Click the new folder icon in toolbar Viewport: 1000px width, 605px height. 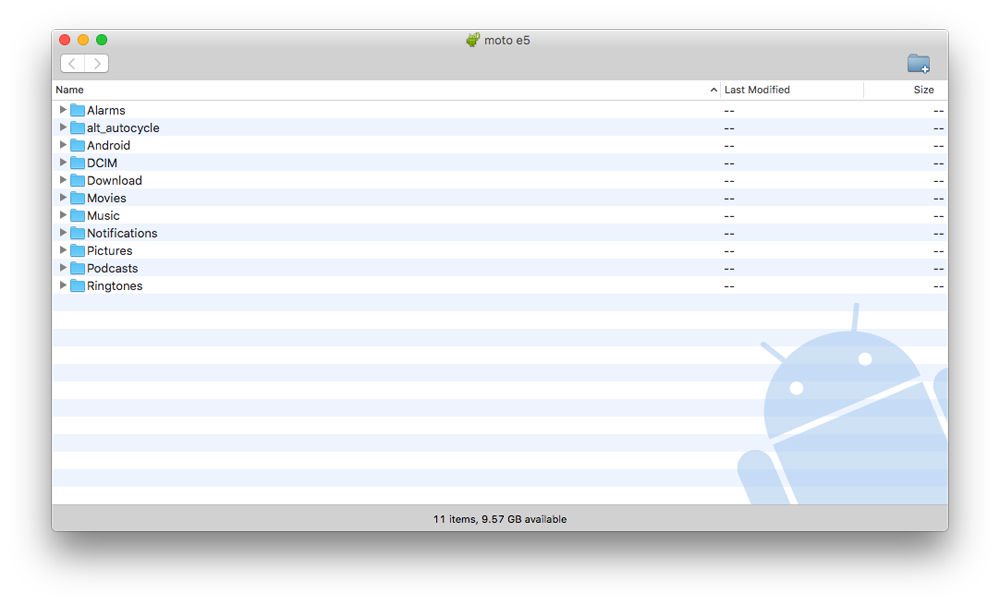(x=918, y=63)
